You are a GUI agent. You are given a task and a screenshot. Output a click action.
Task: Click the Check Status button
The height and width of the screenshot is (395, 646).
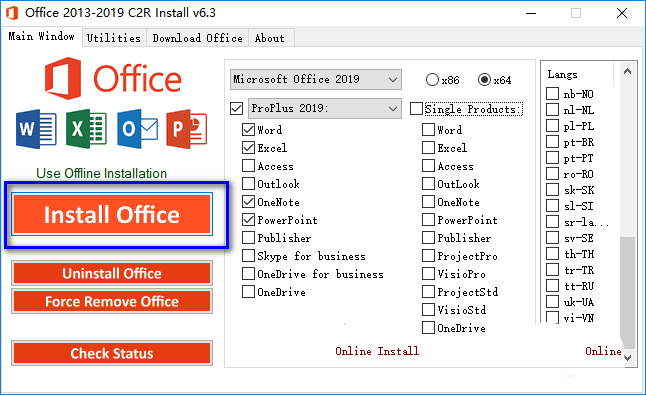click(112, 353)
